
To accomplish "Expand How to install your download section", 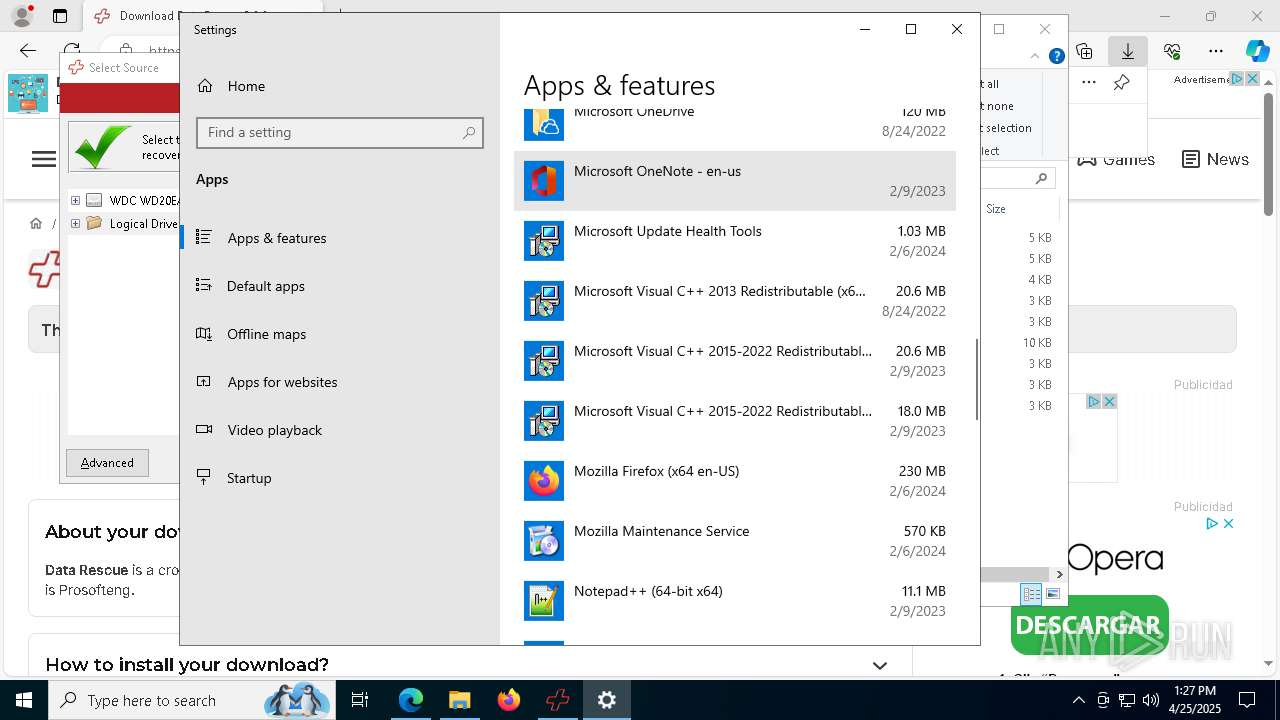I will (880, 665).
